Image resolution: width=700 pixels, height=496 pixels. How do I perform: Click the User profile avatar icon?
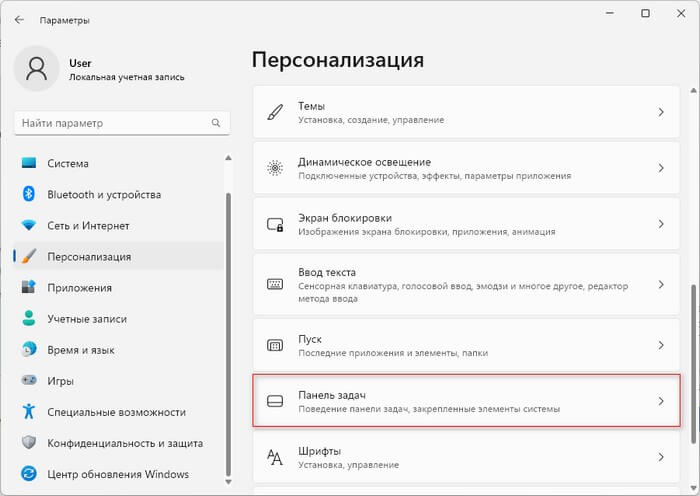37,69
